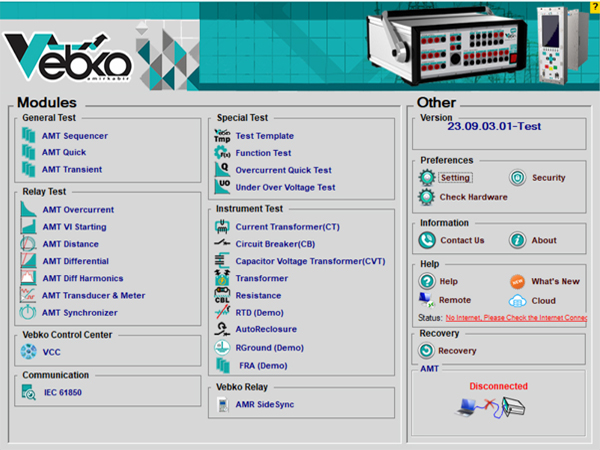Click the Test Template Tmp icon

(222, 136)
